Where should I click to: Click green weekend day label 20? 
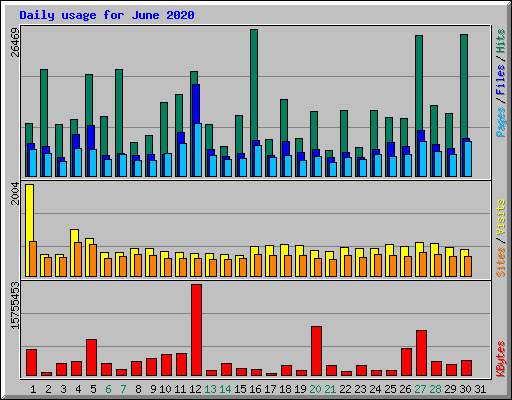pyautogui.click(x=315, y=389)
